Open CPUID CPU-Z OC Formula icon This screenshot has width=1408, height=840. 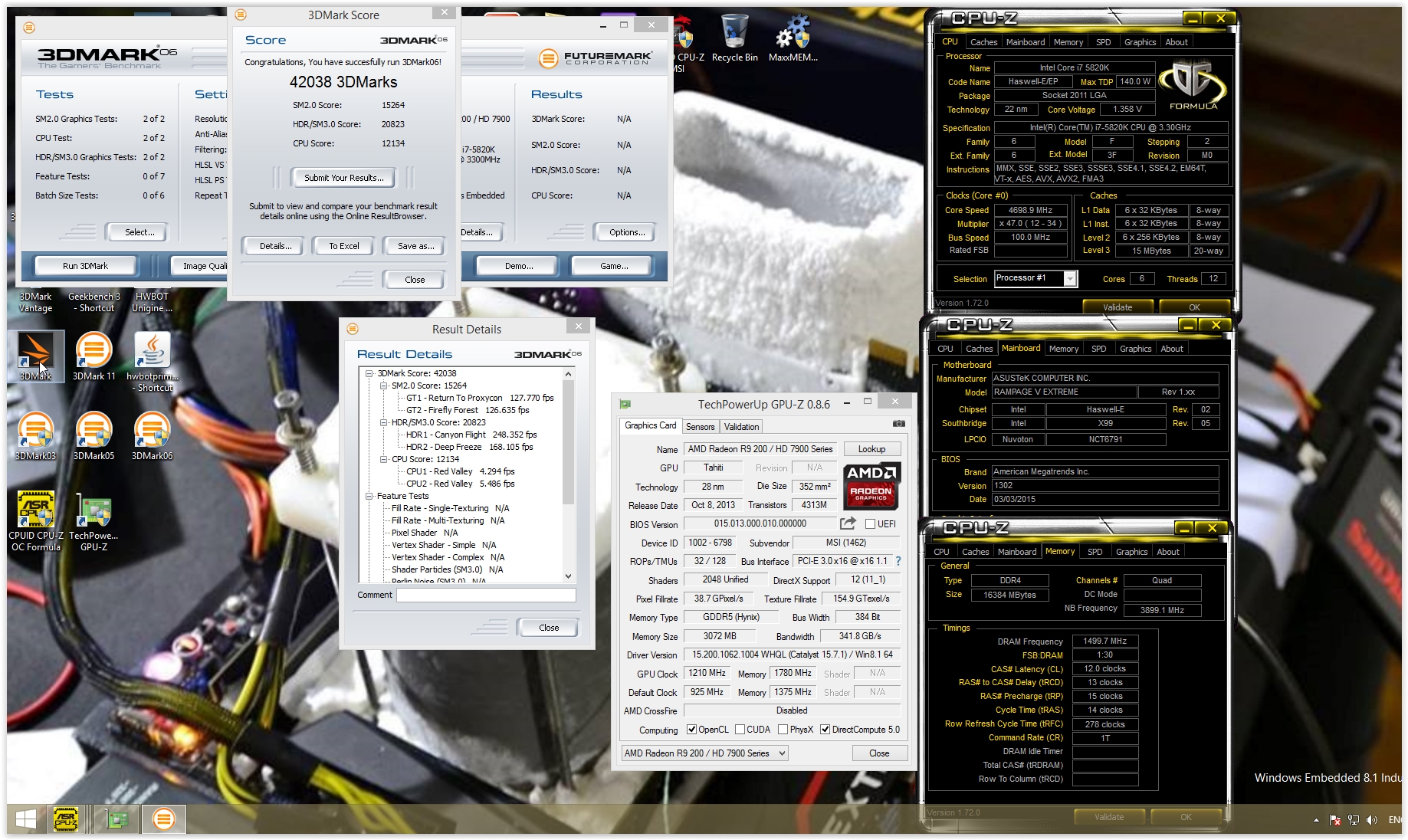click(36, 520)
